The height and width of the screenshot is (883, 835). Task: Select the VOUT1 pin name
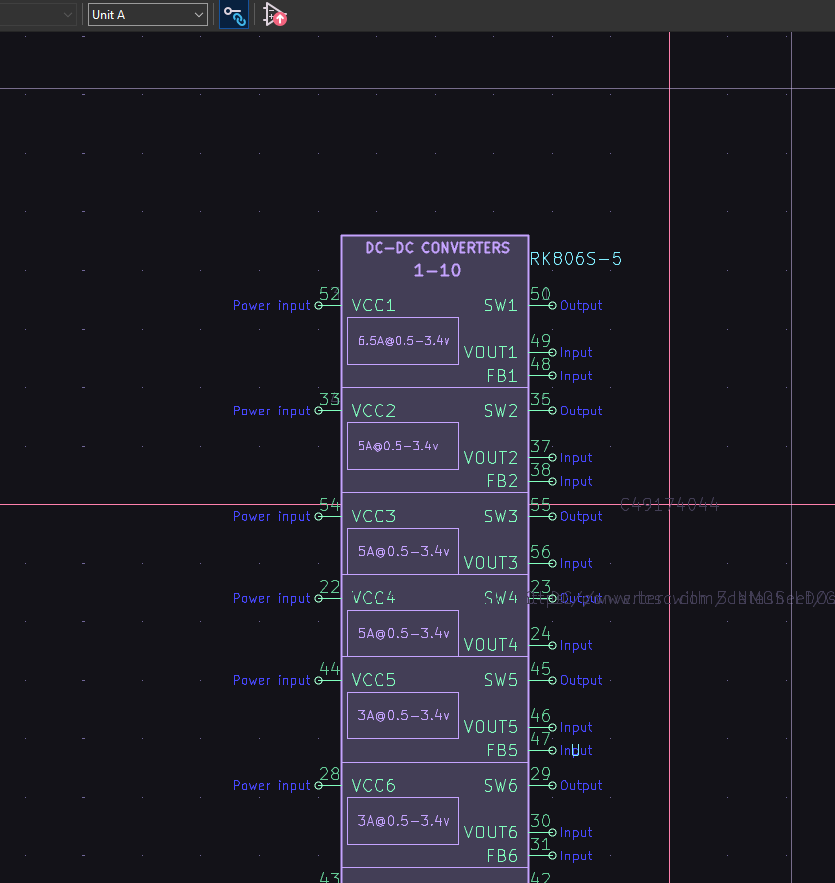click(490, 353)
